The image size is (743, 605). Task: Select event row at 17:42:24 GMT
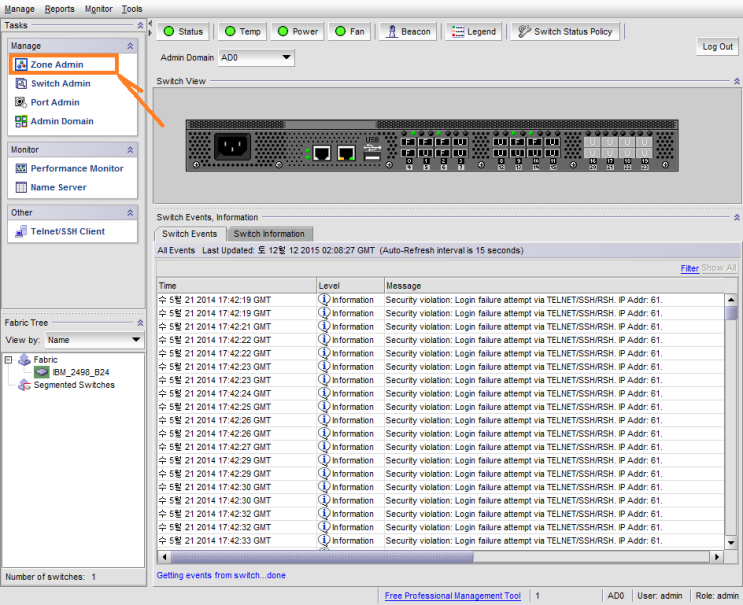[440, 394]
